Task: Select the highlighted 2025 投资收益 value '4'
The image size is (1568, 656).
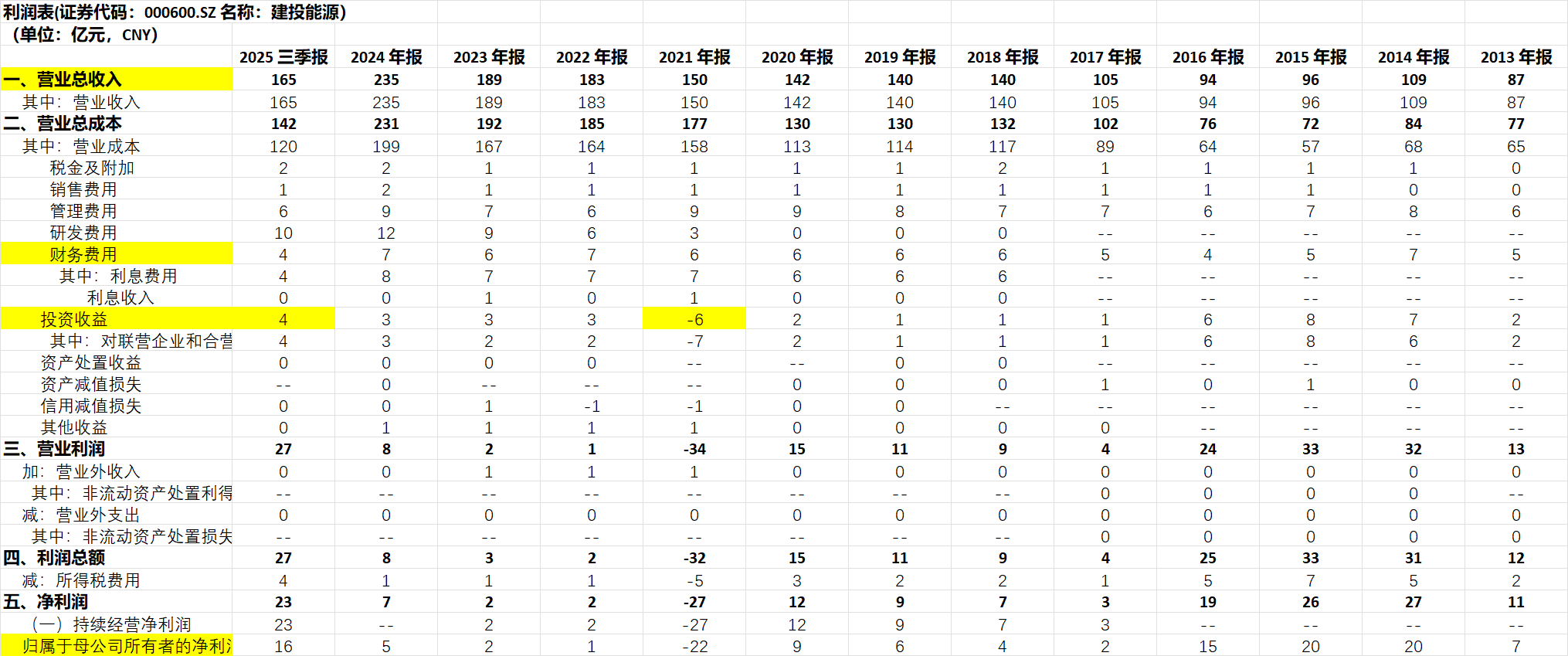Action: [283, 319]
